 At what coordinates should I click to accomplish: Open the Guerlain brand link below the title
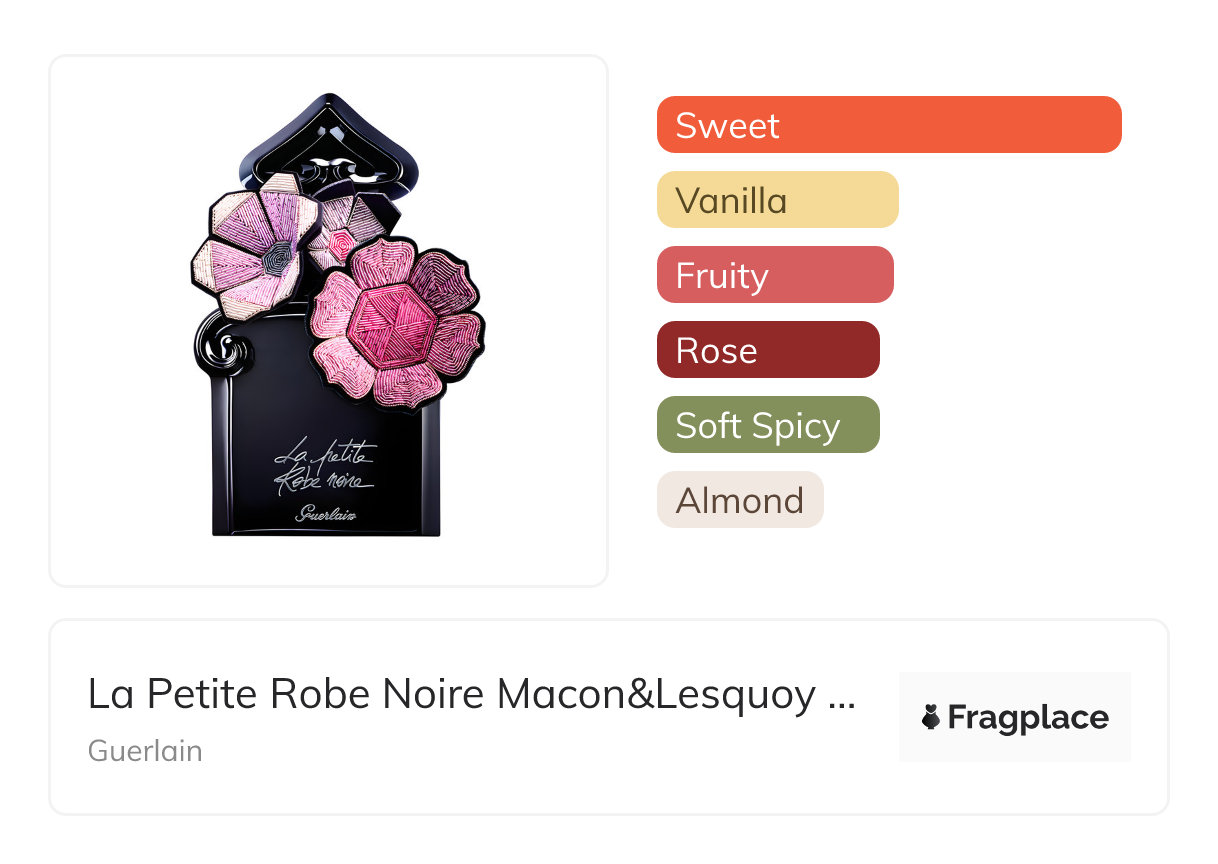pos(145,751)
